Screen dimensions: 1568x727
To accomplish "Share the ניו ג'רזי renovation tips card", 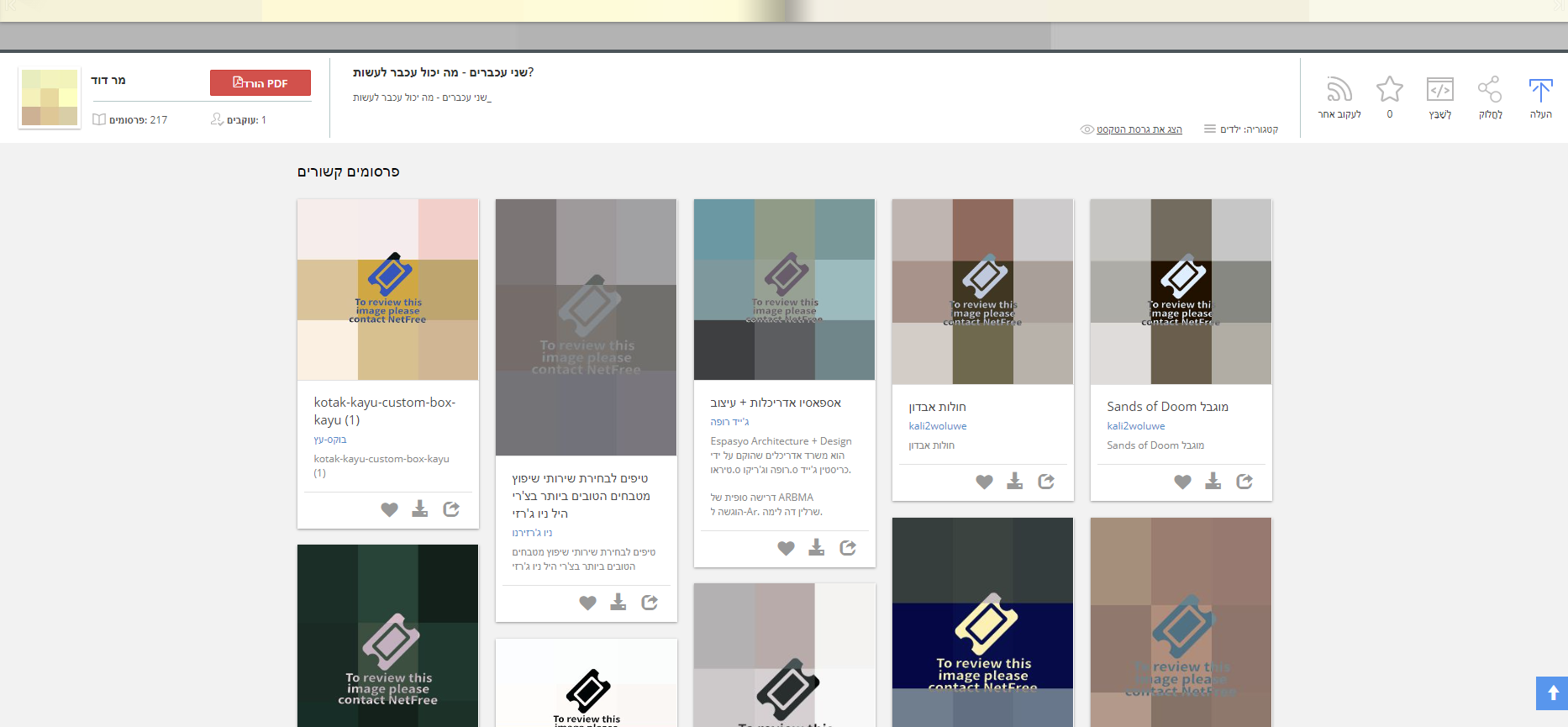I will tap(650, 602).
